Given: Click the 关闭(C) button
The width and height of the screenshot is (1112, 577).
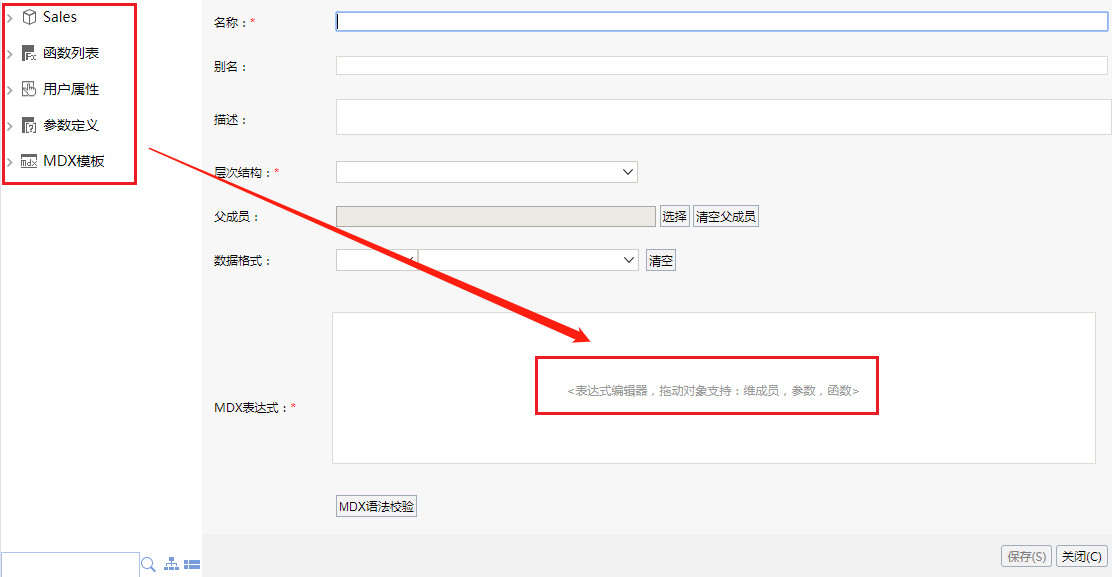Looking at the screenshot, I should [1082, 556].
